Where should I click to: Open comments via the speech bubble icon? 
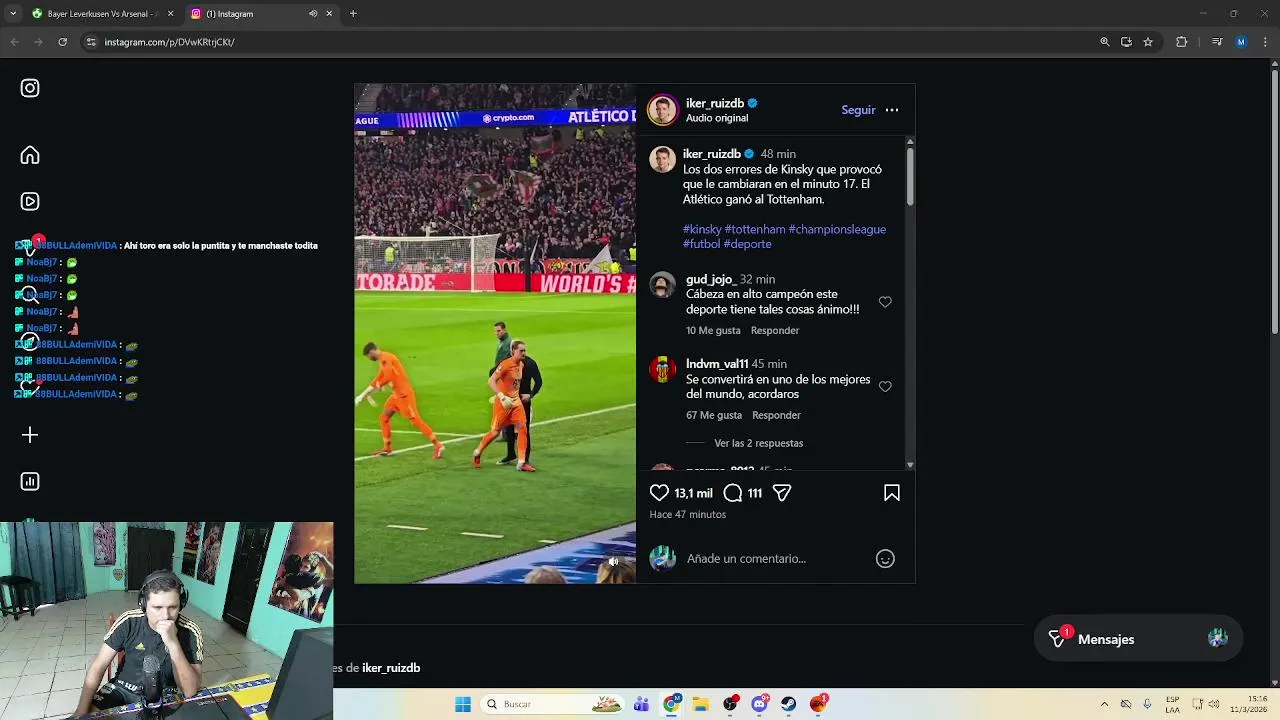[x=733, y=493]
